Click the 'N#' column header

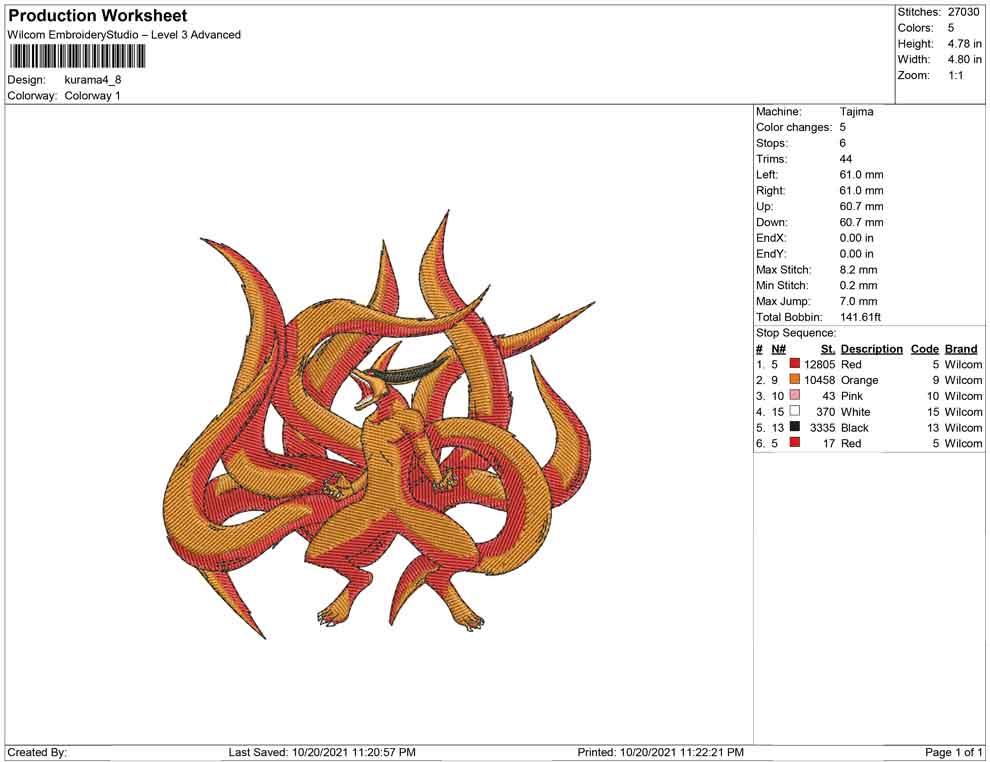pos(778,349)
